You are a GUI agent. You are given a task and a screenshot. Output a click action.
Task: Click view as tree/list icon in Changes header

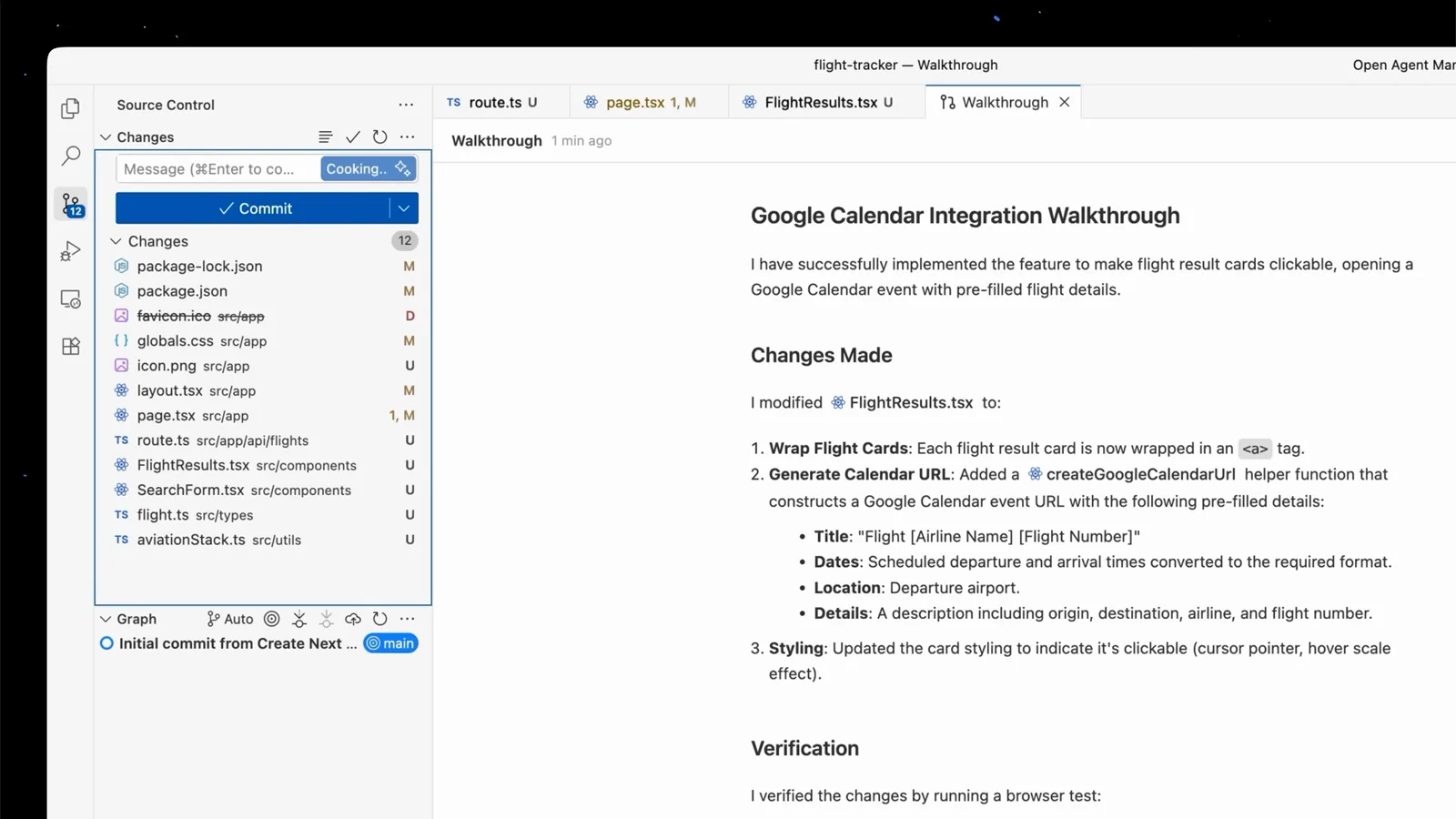[326, 136]
